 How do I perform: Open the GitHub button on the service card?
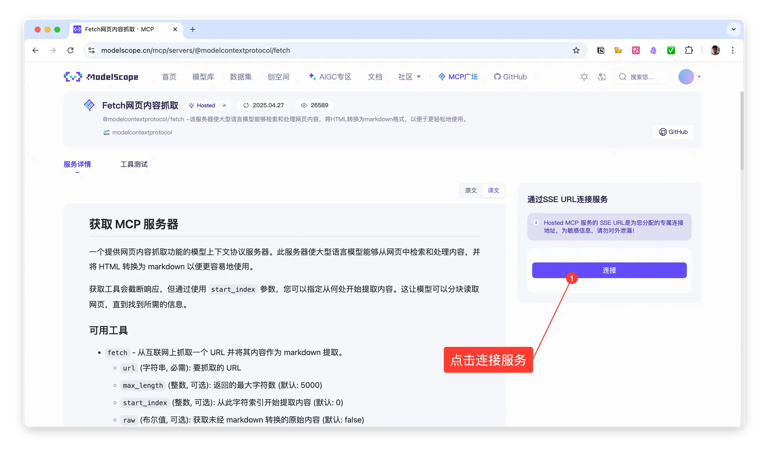[673, 132]
